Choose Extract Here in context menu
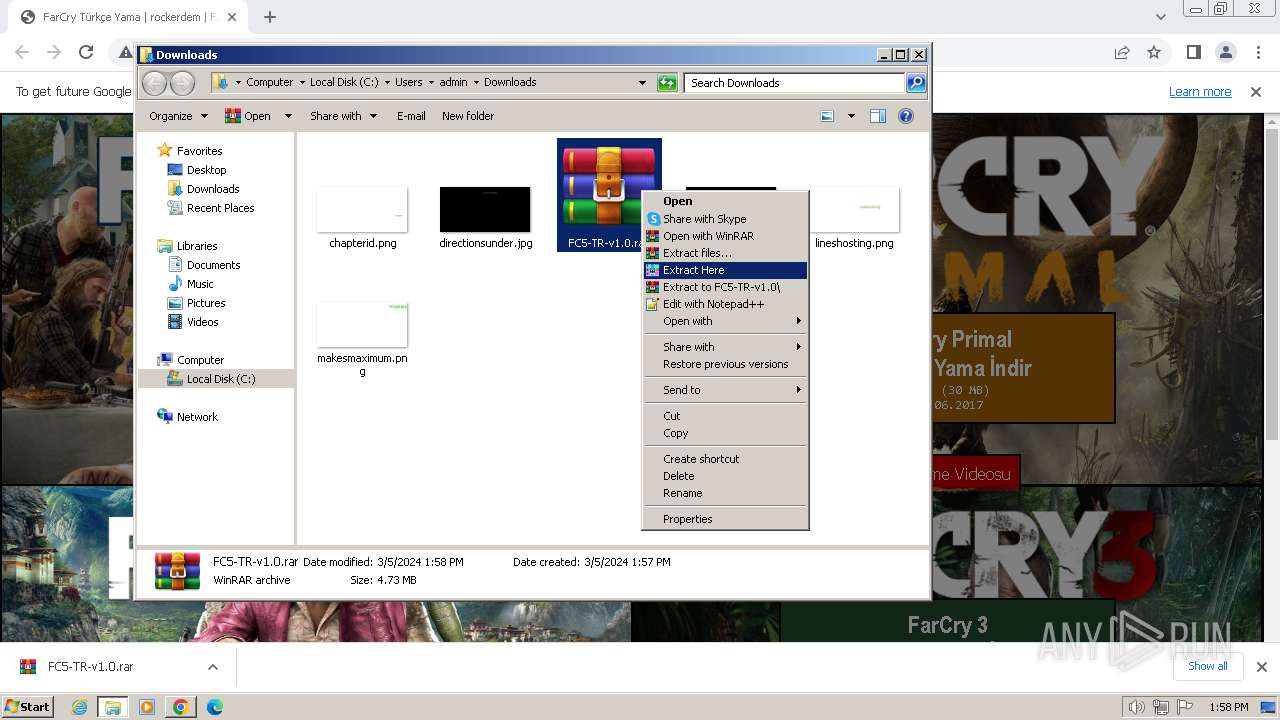 [x=725, y=270]
